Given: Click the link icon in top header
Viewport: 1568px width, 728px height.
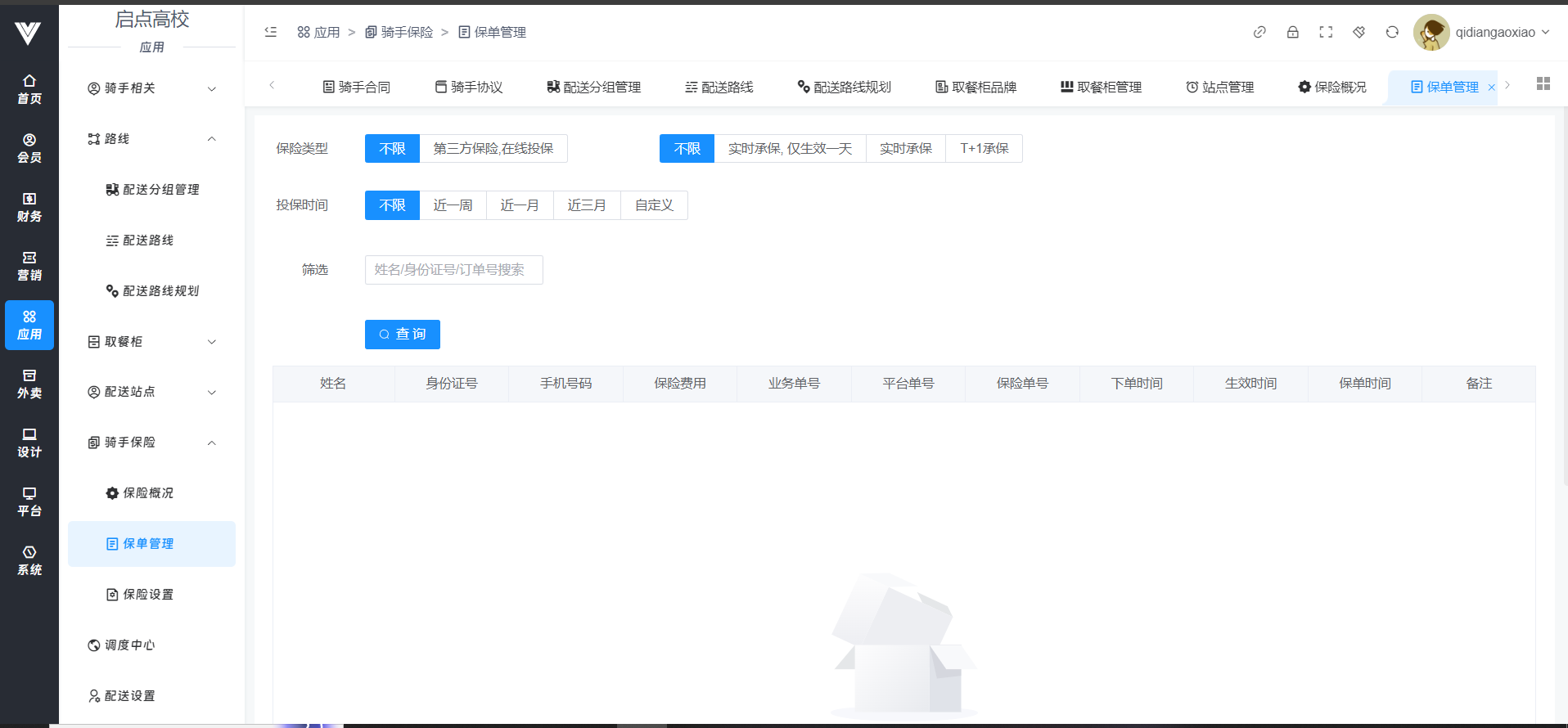Looking at the screenshot, I should tap(1259, 32).
